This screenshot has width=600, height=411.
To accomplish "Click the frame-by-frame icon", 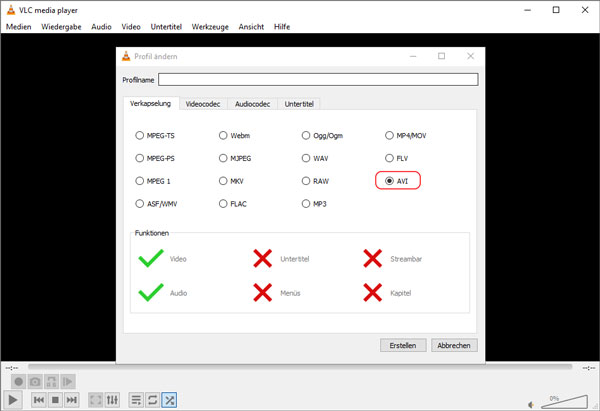I will (68, 382).
